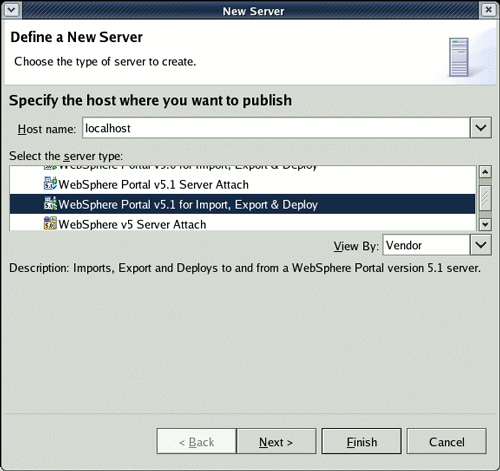Click the server type list scrollbar thumb
This screenshot has height=471, width=500.
[485, 198]
